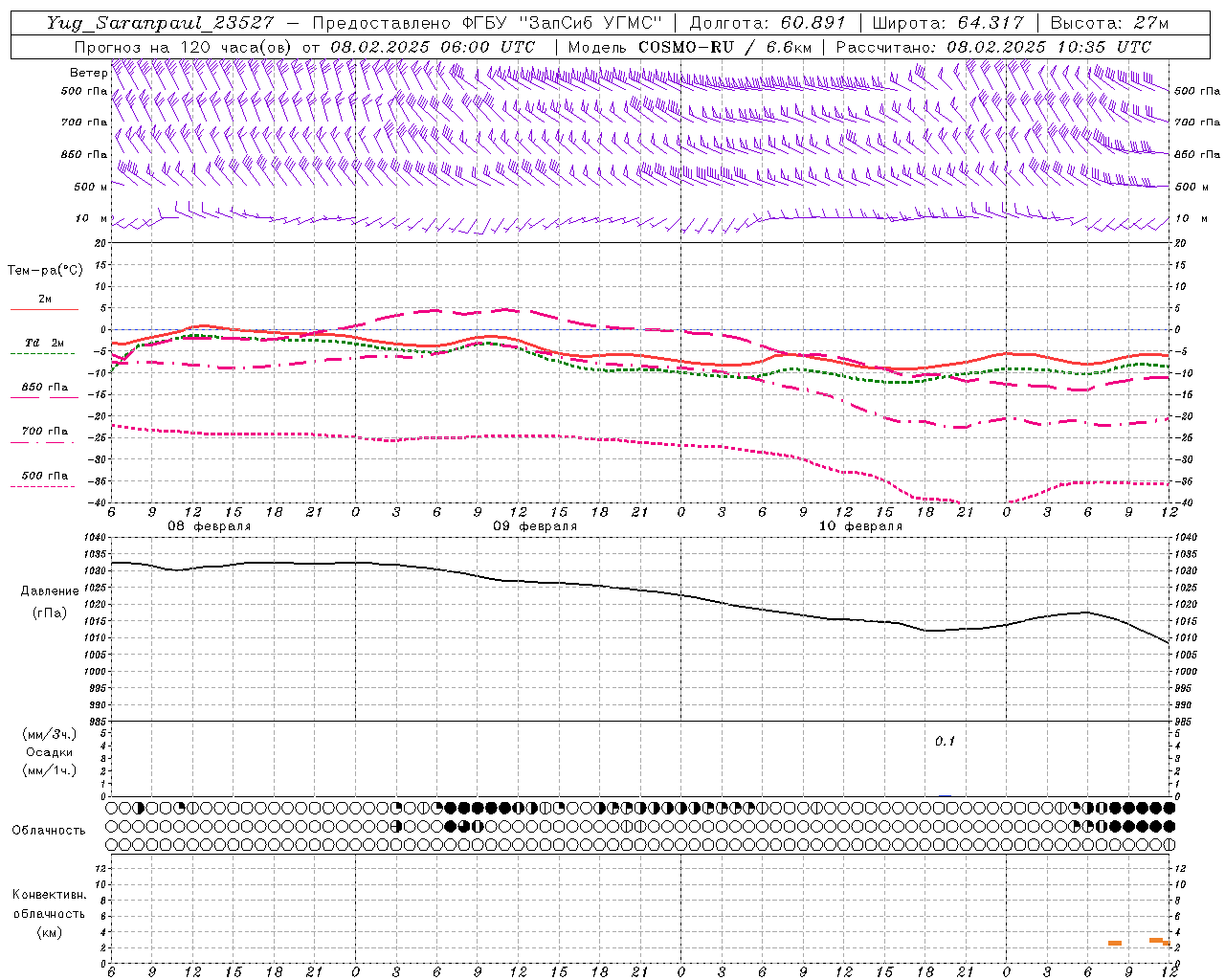Viewport: 1225px width, 980px height.
Task: Click the Тем-ра(°C) temperature panel label
Action: (45, 271)
